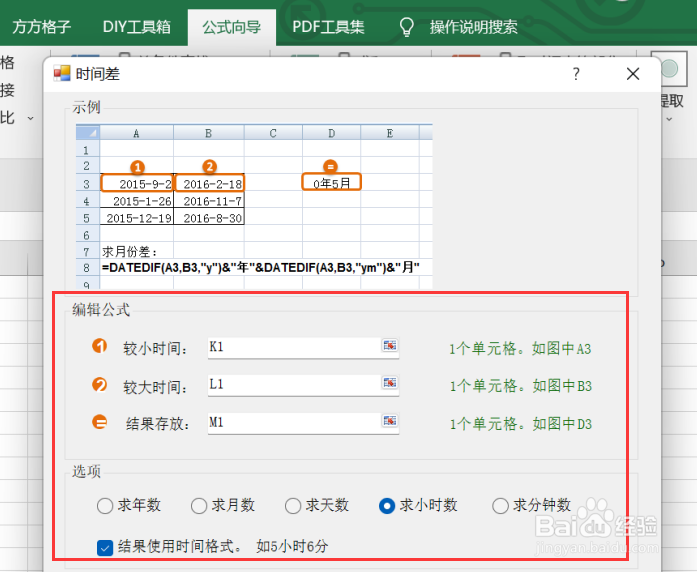Open range selector for 结果存放
Image resolution: width=697 pixels, height=572 pixels.
point(390,420)
